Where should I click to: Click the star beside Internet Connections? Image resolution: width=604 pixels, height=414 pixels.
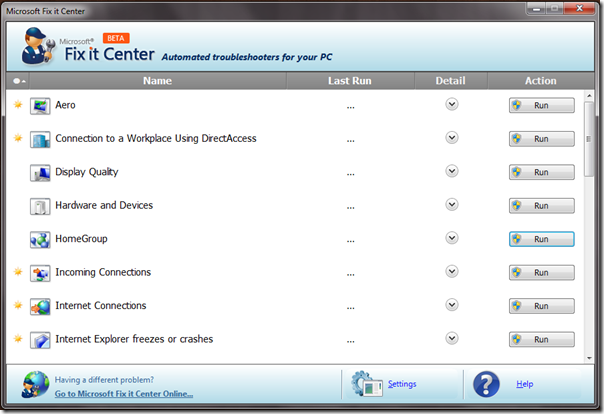tap(18, 305)
